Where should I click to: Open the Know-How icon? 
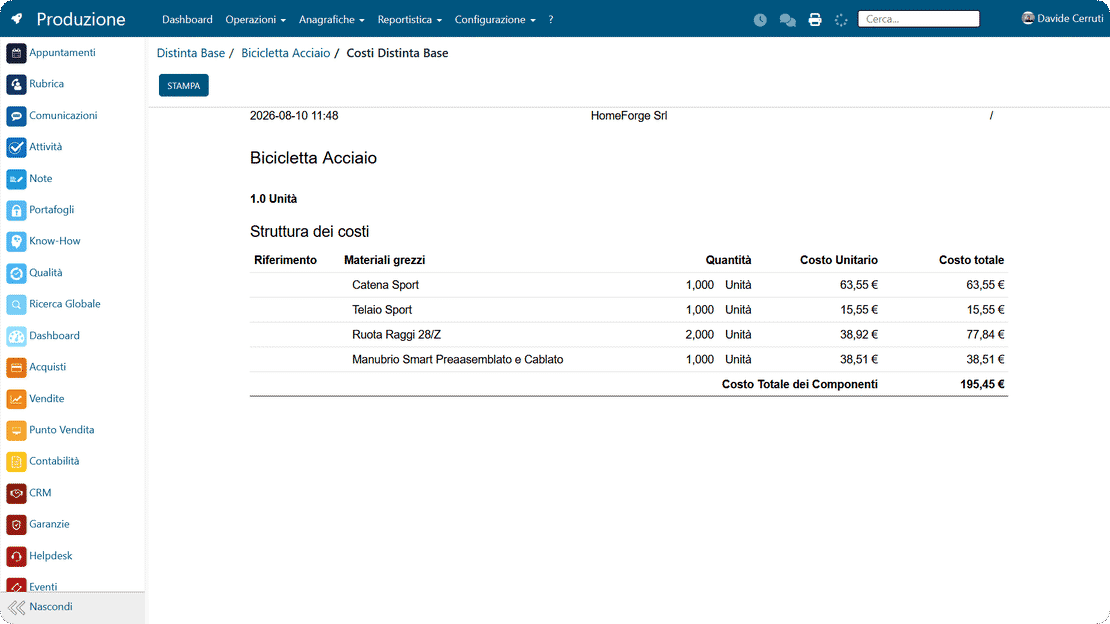[16, 242]
